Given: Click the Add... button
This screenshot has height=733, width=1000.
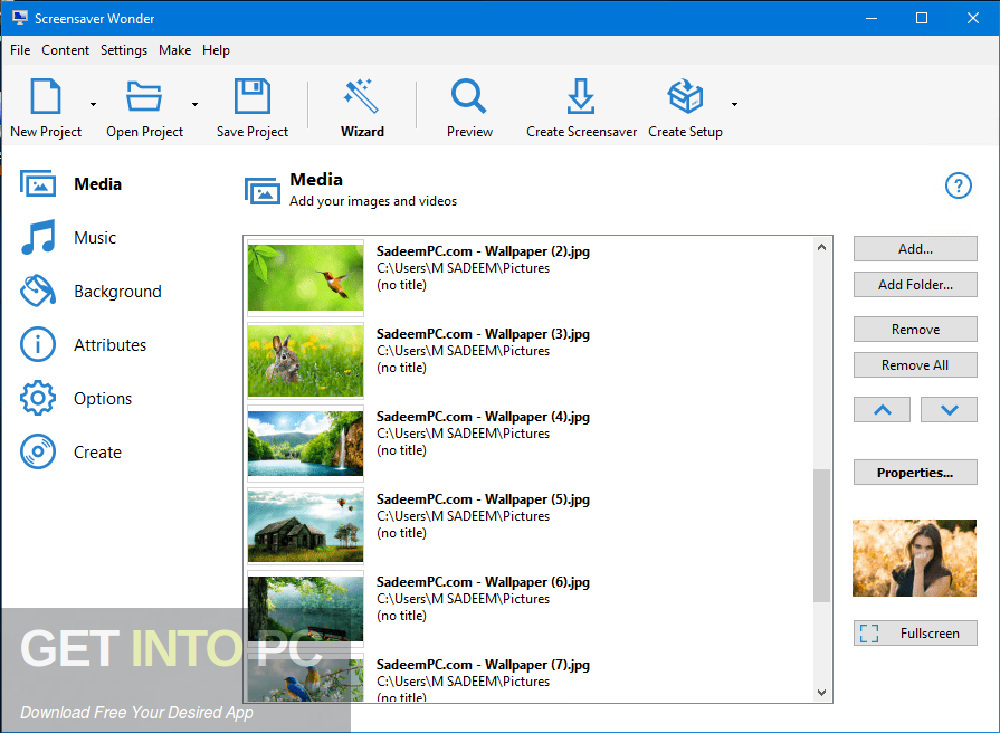Looking at the screenshot, I should pos(915,249).
